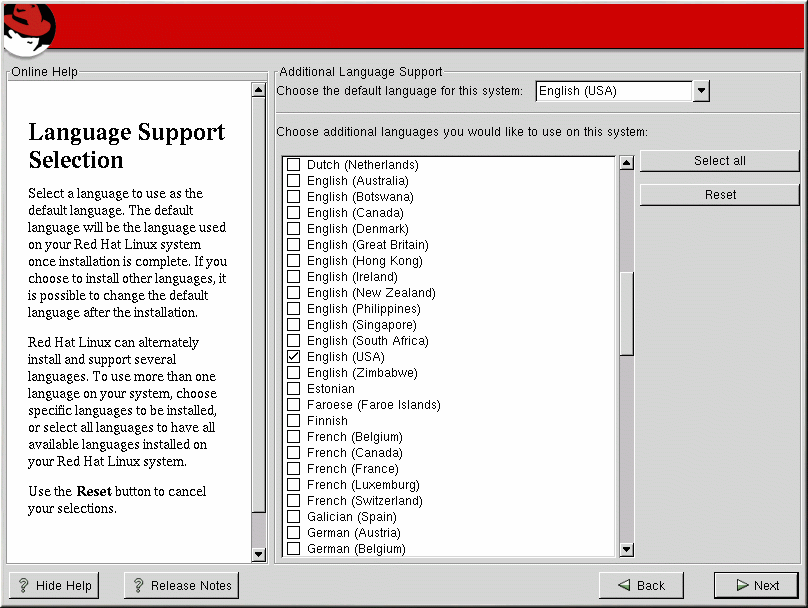Click the right arrow icon on Next button
Screen dimensions: 808x608
743,585
